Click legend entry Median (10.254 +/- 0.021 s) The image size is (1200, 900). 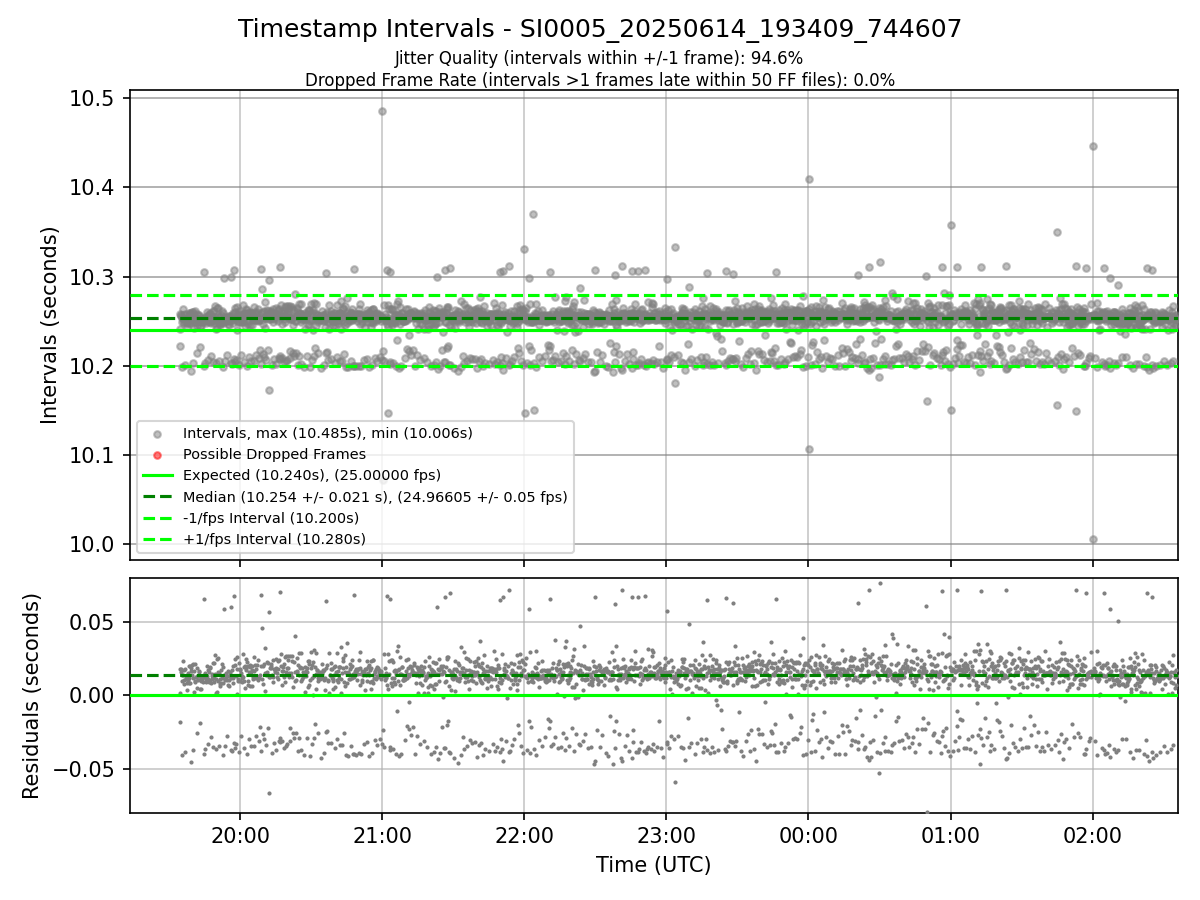(x=375, y=496)
